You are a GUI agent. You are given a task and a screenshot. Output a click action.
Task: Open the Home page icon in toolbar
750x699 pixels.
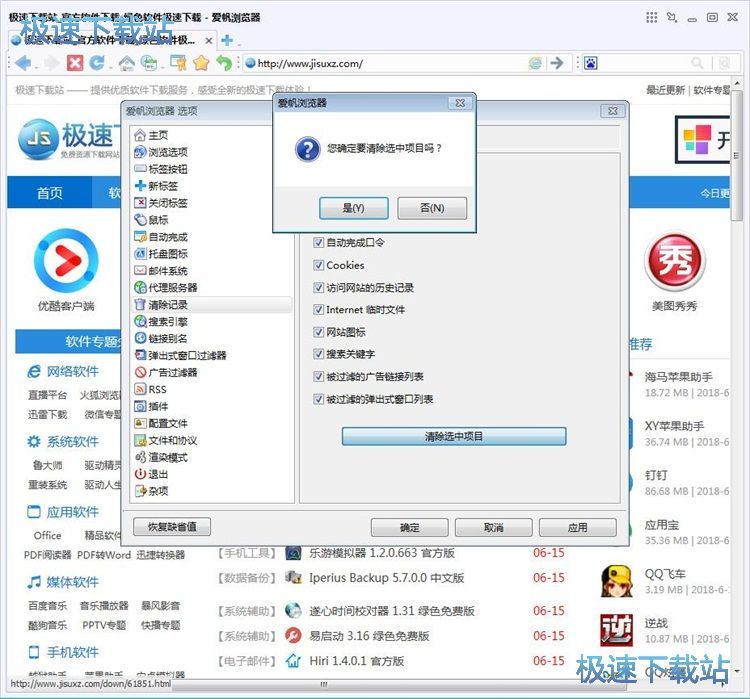tap(127, 63)
